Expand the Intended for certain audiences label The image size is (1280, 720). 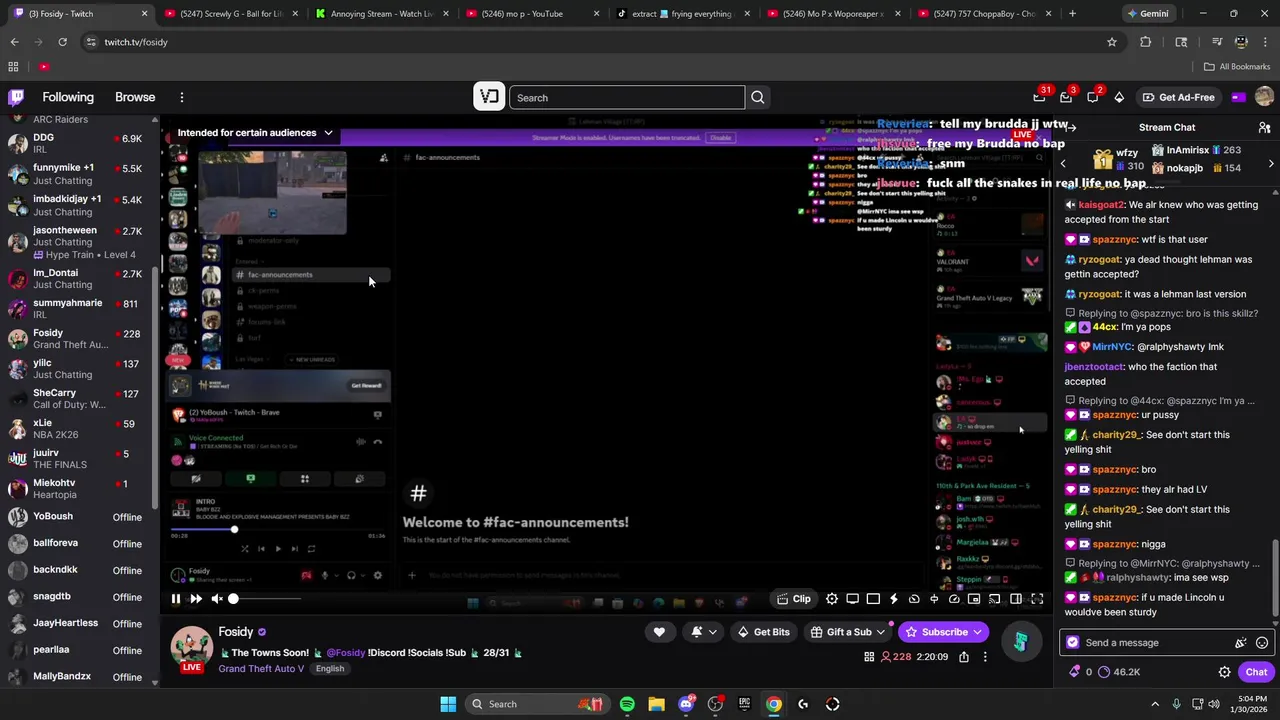pos(255,132)
